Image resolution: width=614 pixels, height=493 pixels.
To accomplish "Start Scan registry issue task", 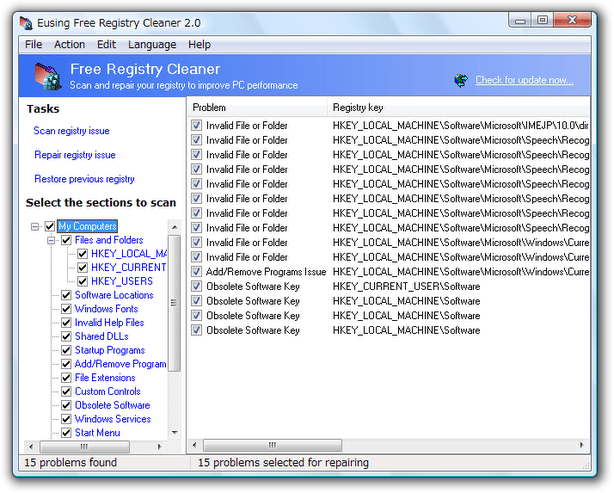I will (x=71, y=131).
